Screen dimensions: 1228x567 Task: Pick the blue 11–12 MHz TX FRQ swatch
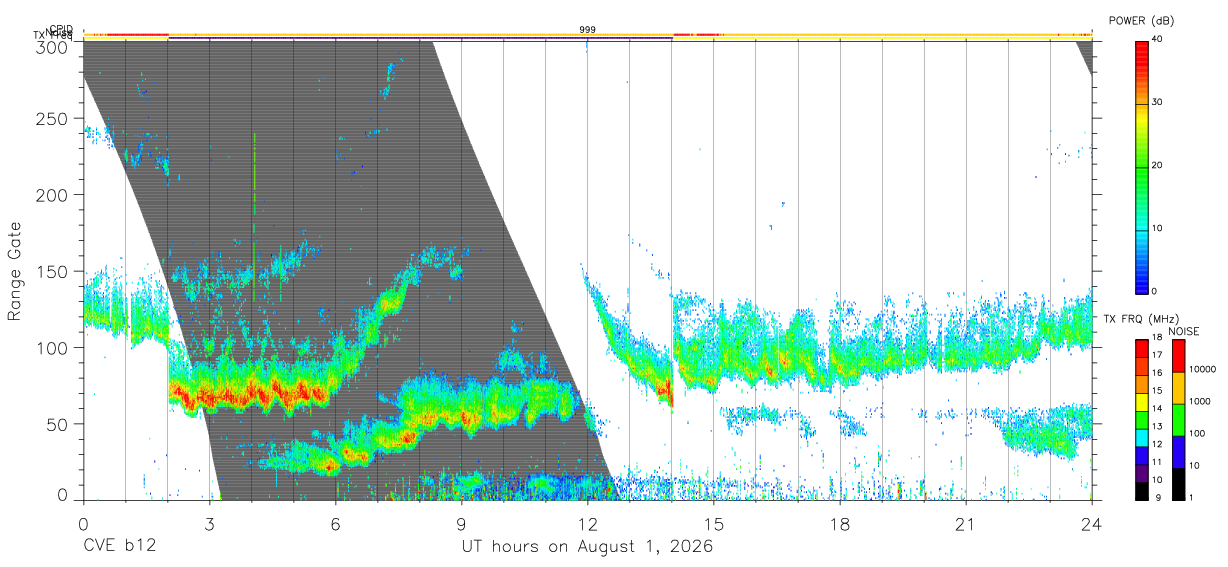tap(1141, 453)
